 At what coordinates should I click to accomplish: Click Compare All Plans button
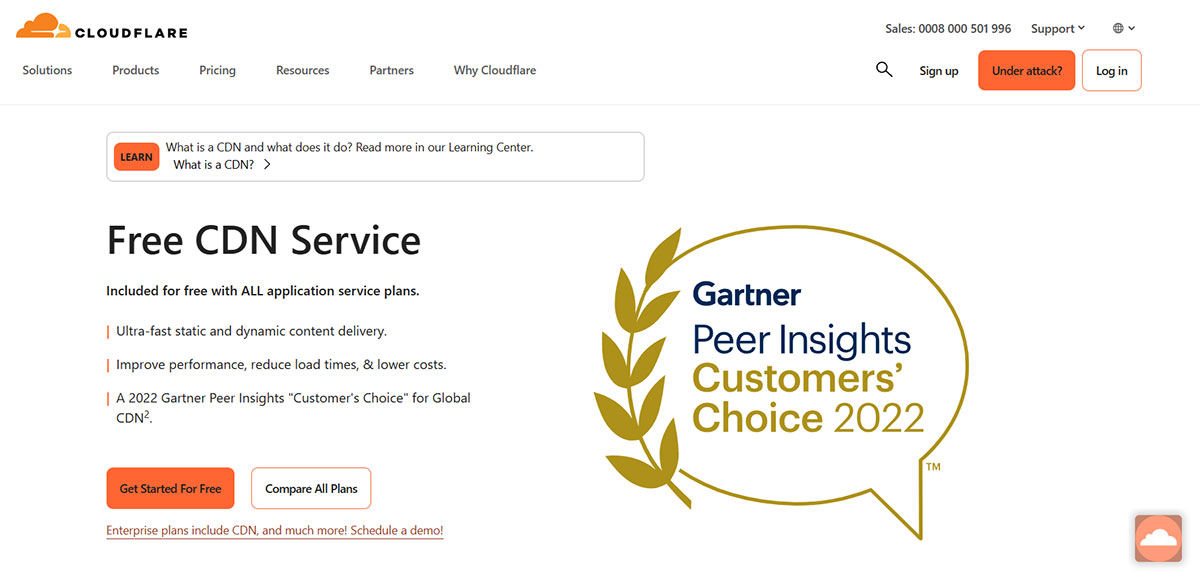pyautogui.click(x=311, y=488)
